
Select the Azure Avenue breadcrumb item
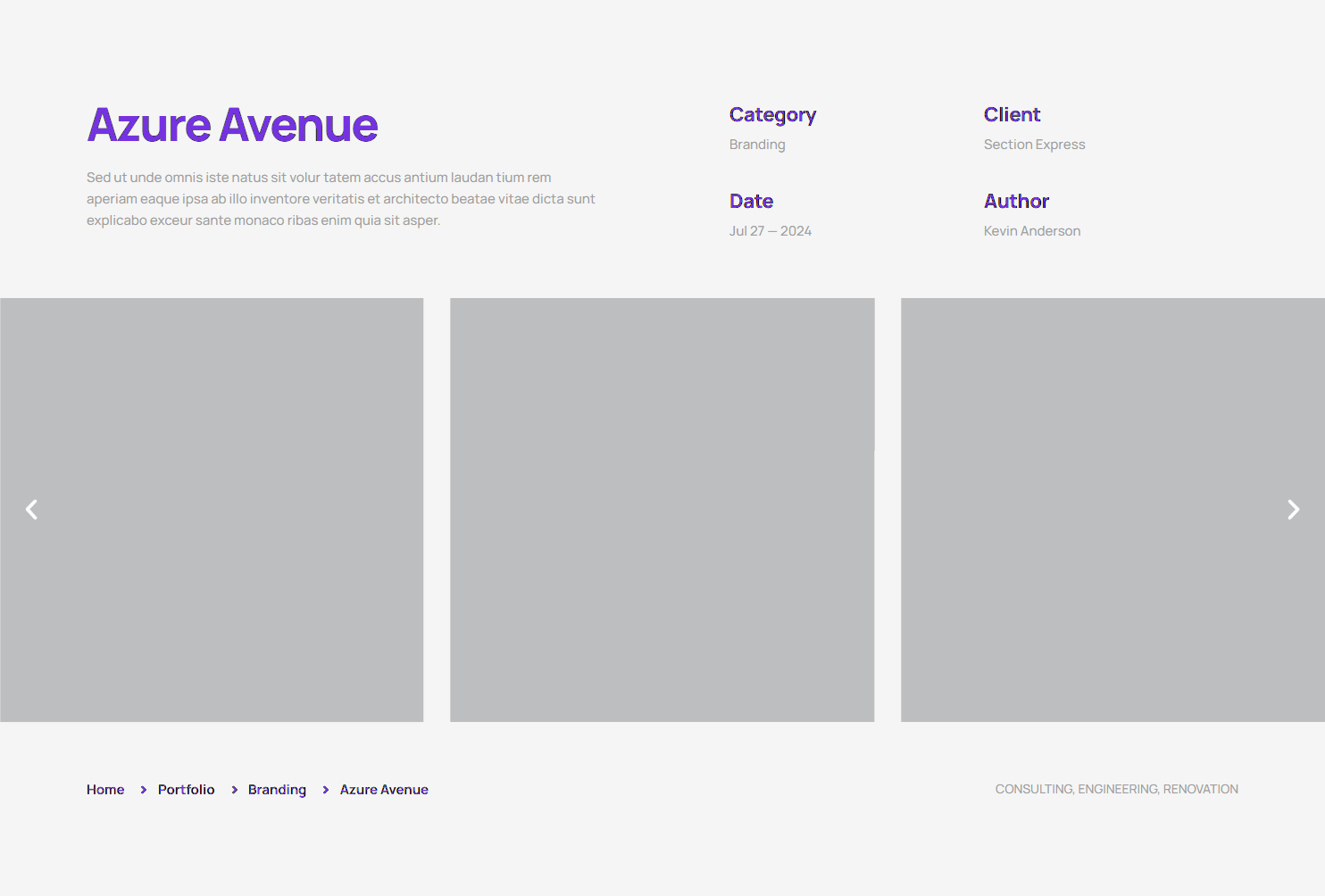[384, 790]
